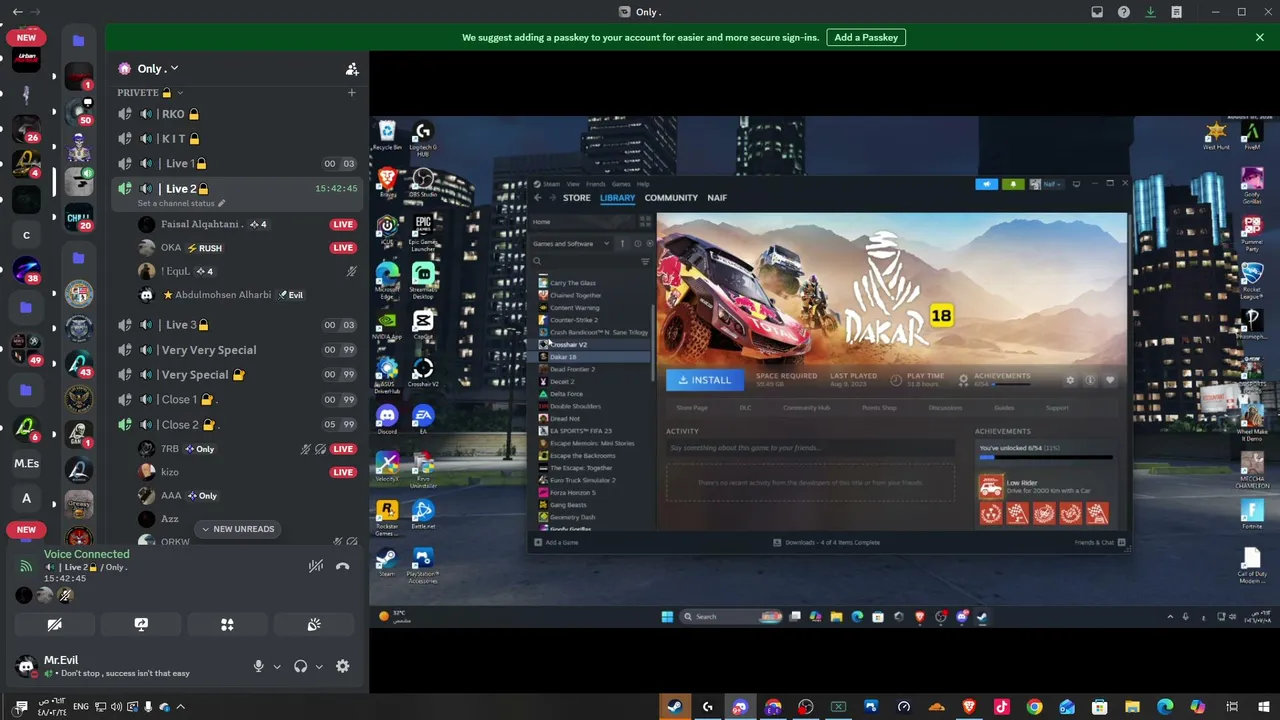Turn on camera in voice panel
The height and width of the screenshot is (720, 1280).
click(x=54, y=624)
